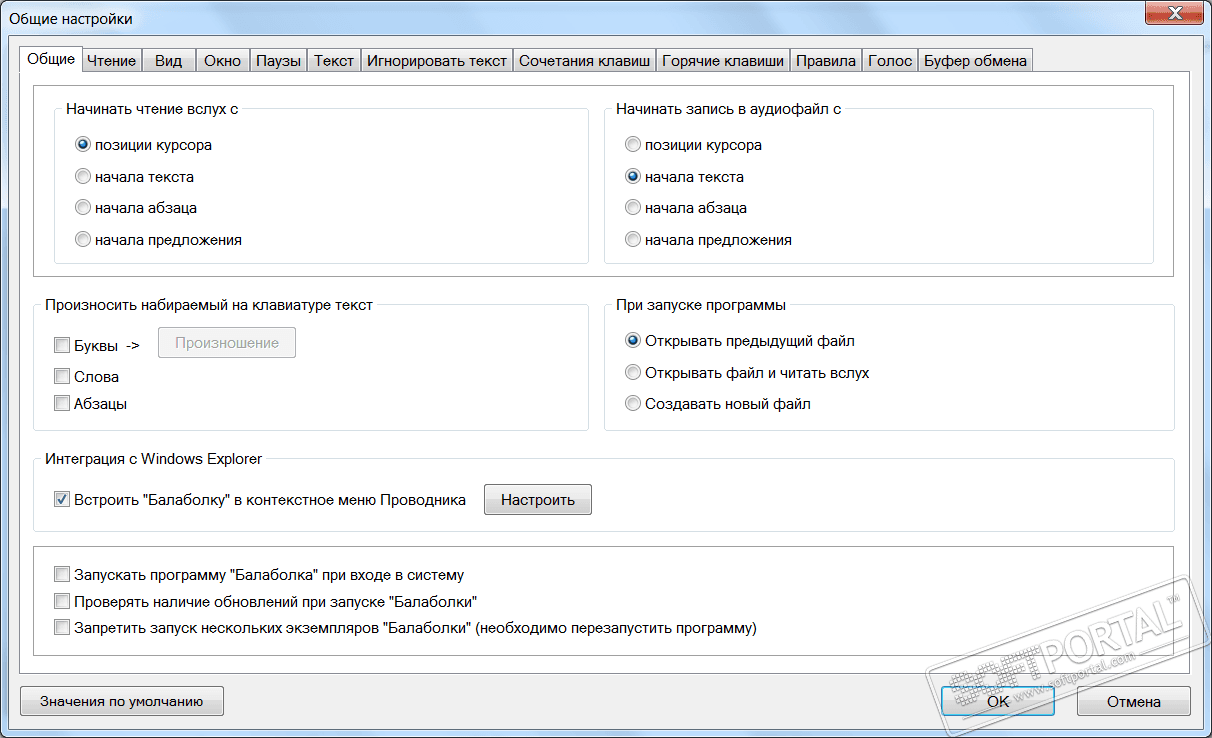This screenshot has height=738, width=1212.
Task: Open the Игнорировать текст tab
Action: [436, 60]
